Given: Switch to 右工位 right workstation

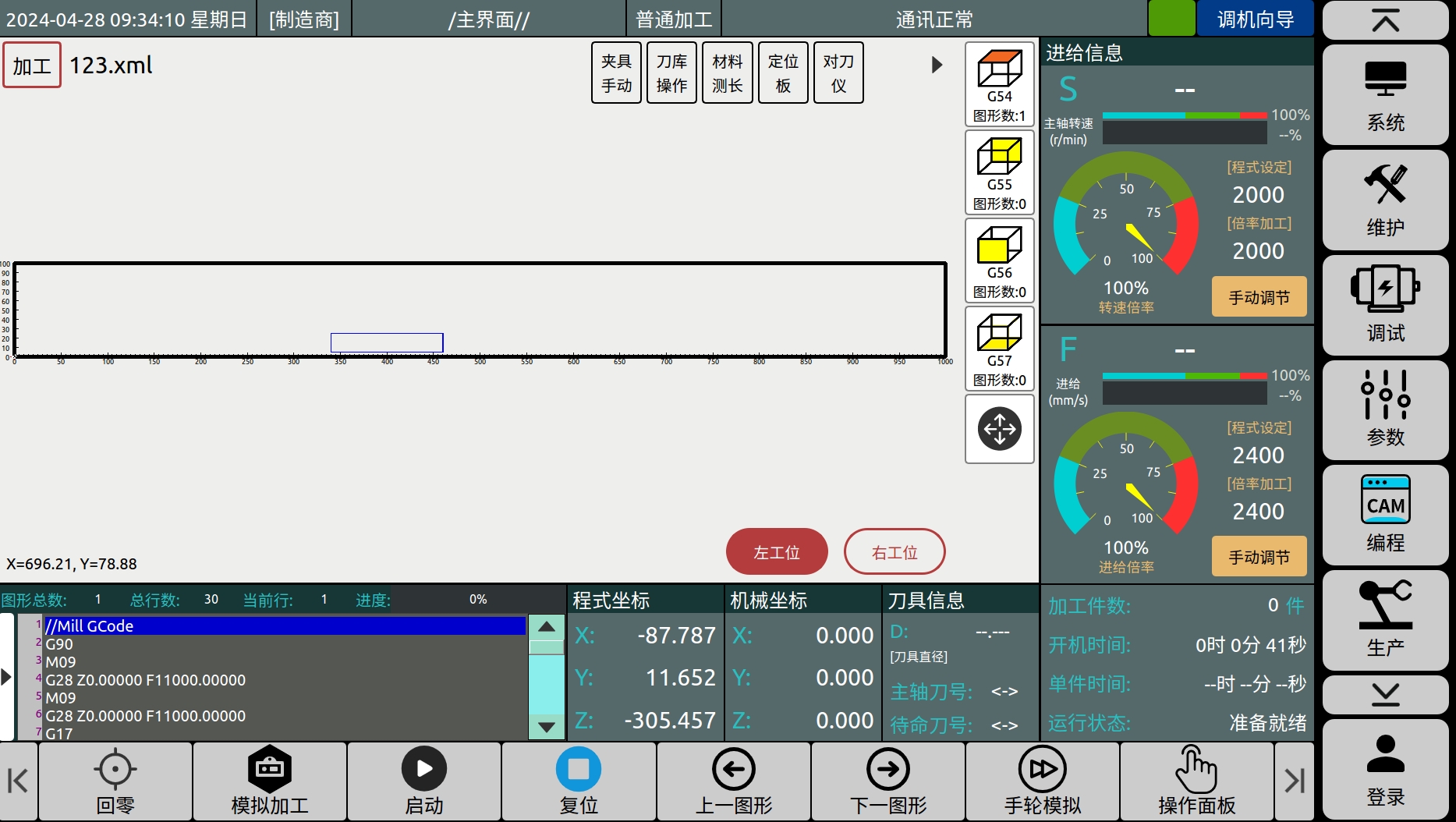Looking at the screenshot, I should (x=894, y=551).
